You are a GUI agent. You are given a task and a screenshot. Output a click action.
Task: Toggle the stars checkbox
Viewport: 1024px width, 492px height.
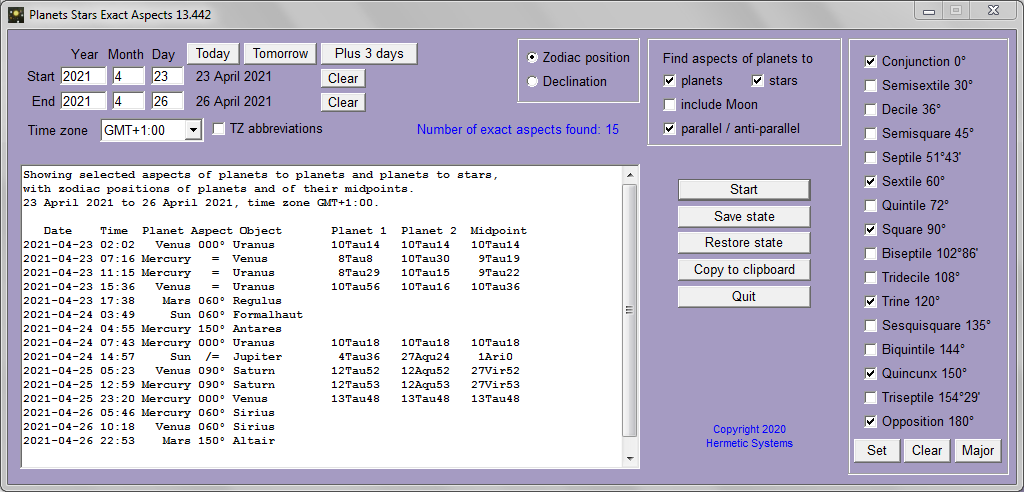(758, 81)
